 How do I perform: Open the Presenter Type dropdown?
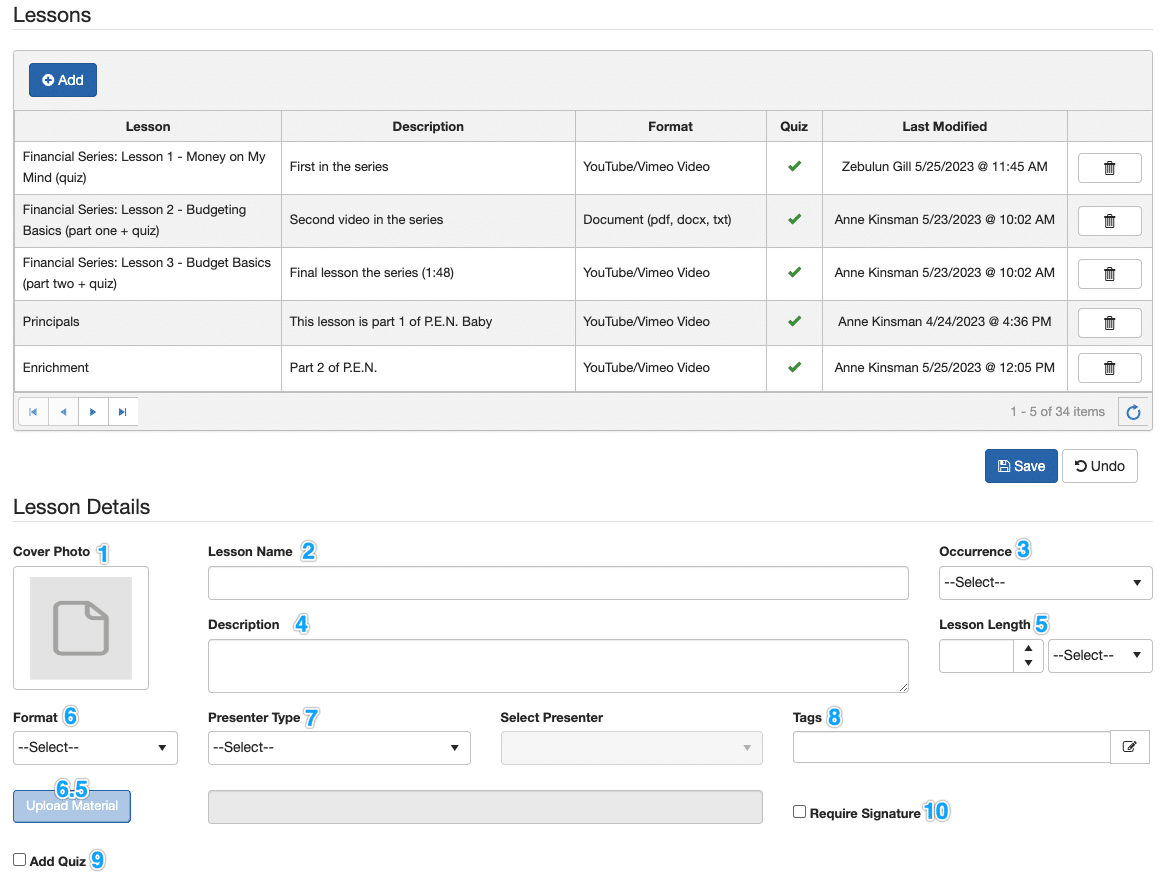click(339, 748)
